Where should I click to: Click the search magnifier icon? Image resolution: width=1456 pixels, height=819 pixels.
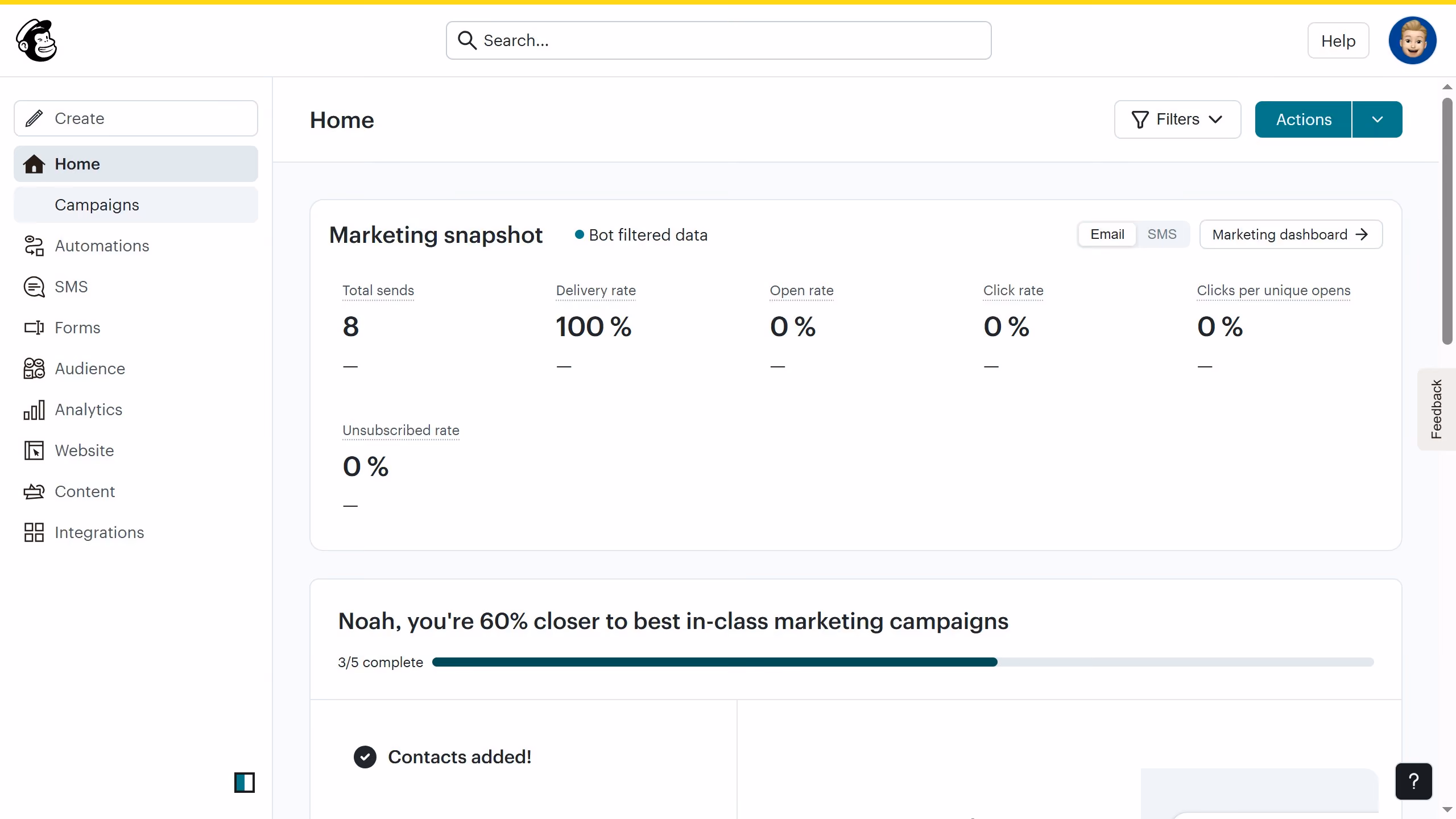point(467,40)
